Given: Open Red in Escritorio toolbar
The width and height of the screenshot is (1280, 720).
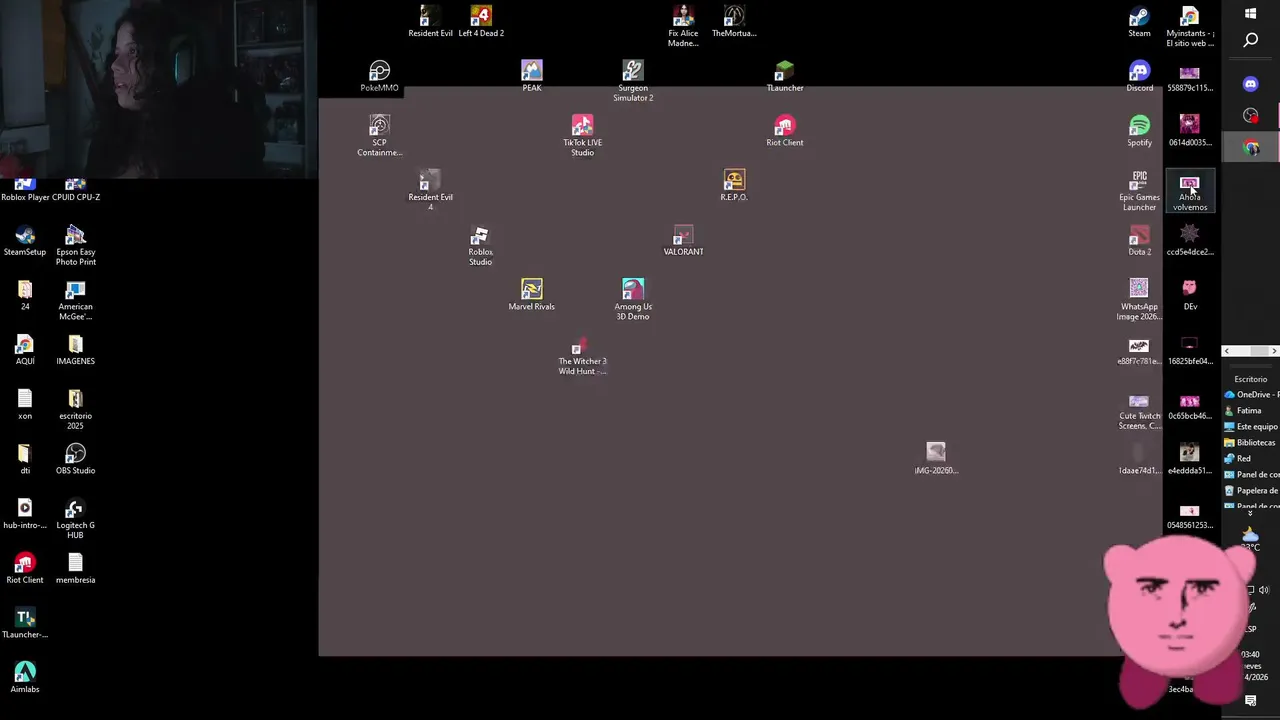Looking at the screenshot, I should click(1238, 458).
